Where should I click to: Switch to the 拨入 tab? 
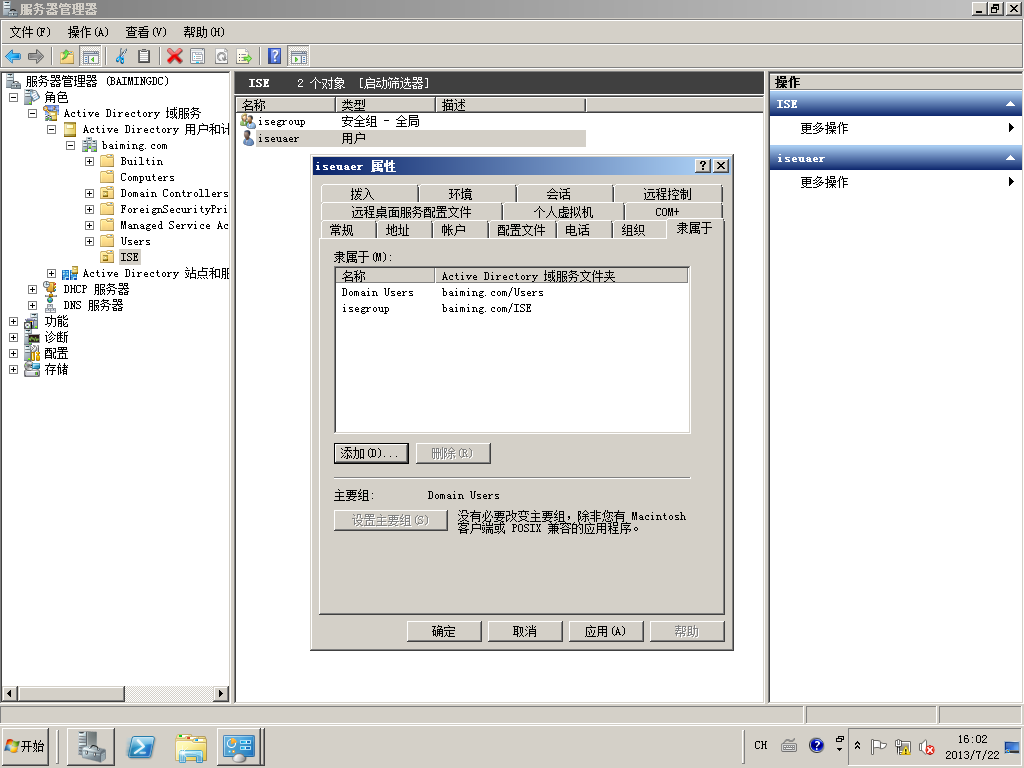(x=370, y=194)
